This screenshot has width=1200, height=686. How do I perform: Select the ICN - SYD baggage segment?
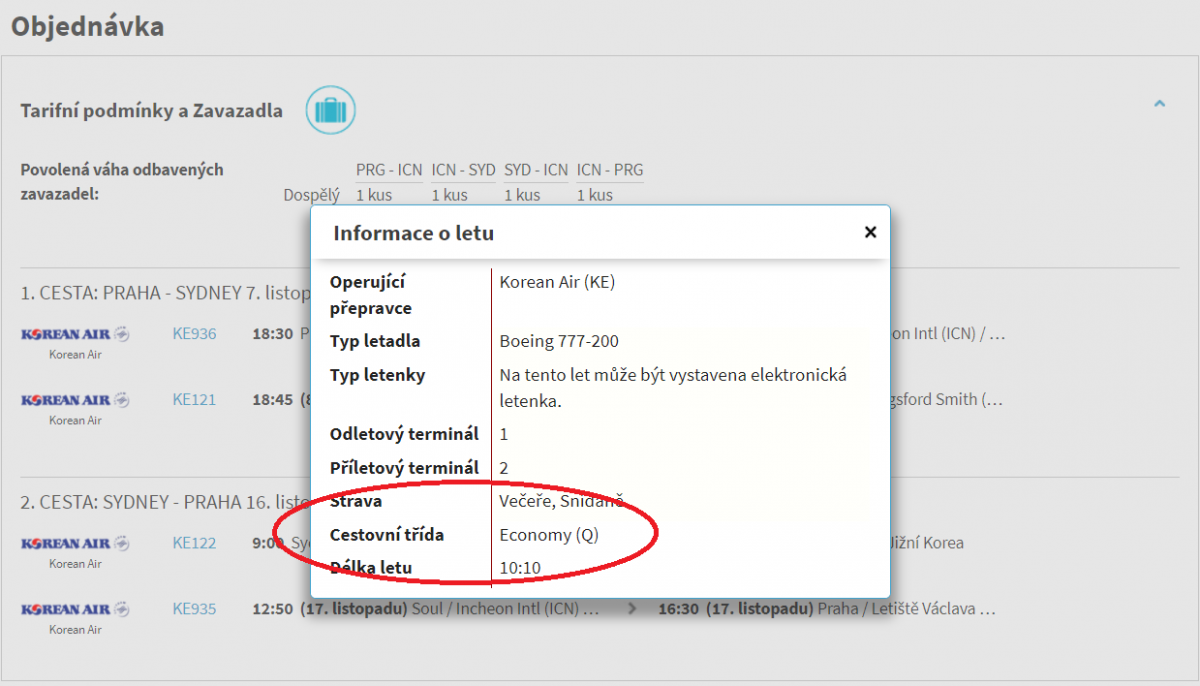point(463,170)
